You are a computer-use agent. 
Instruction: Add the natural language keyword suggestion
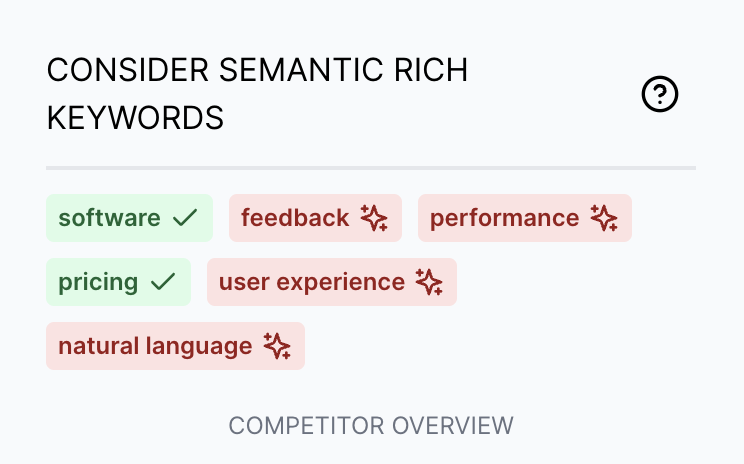[x=175, y=346]
